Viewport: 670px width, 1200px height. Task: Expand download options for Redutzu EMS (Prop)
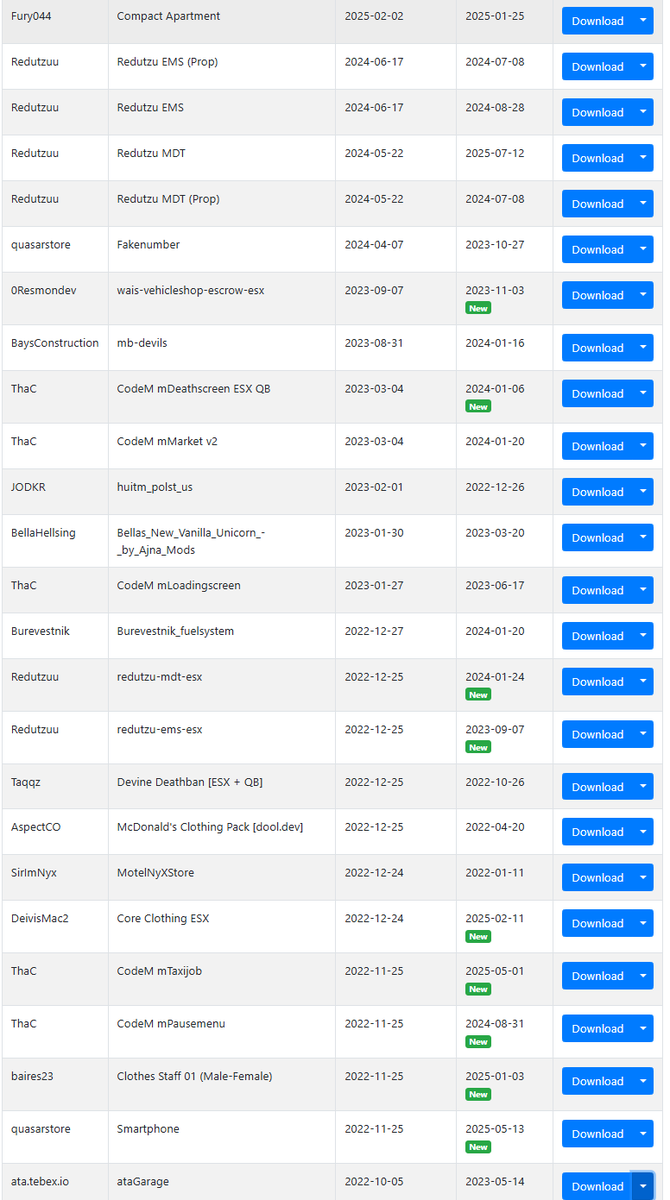tap(643, 67)
